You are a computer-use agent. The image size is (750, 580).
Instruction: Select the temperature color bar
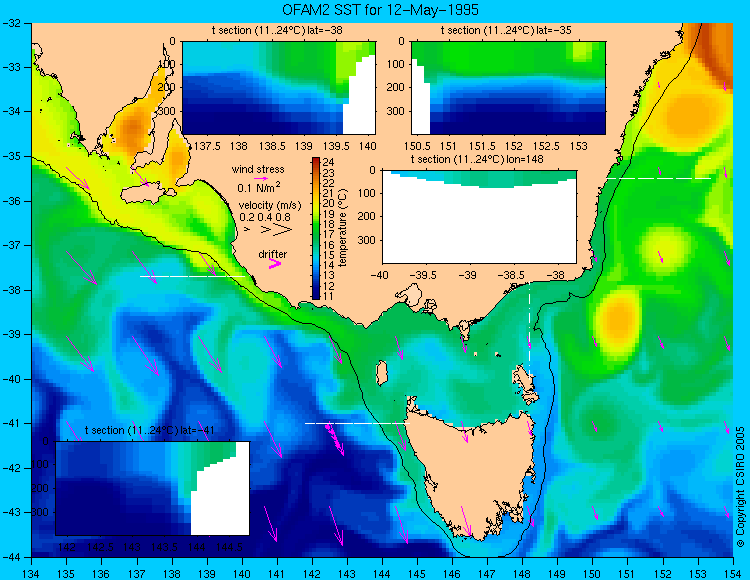[316, 228]
